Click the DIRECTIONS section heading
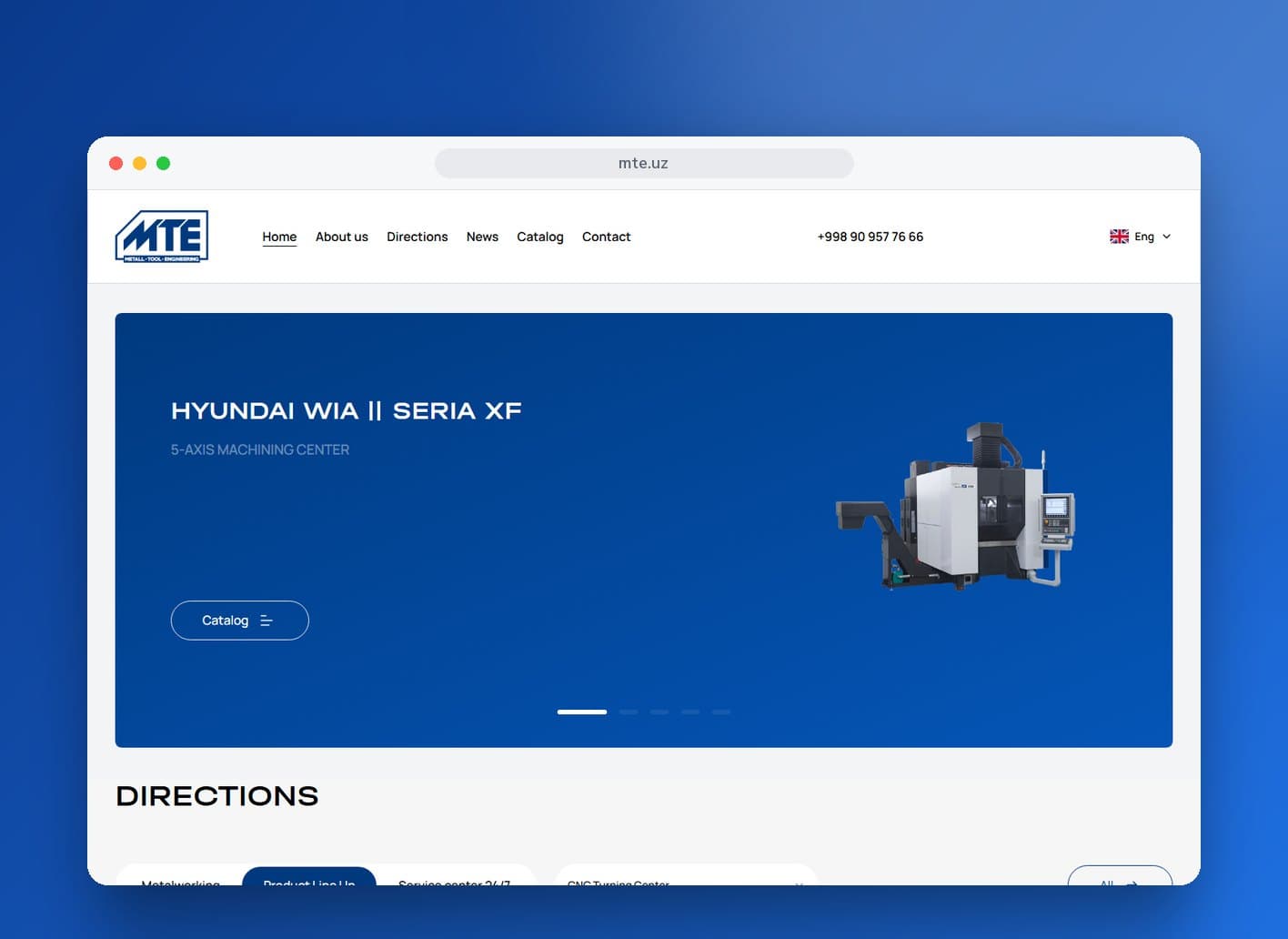 click(217, 796)
